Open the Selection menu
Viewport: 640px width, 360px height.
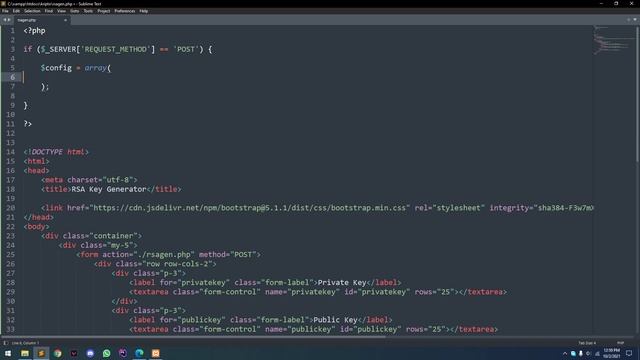32,11
